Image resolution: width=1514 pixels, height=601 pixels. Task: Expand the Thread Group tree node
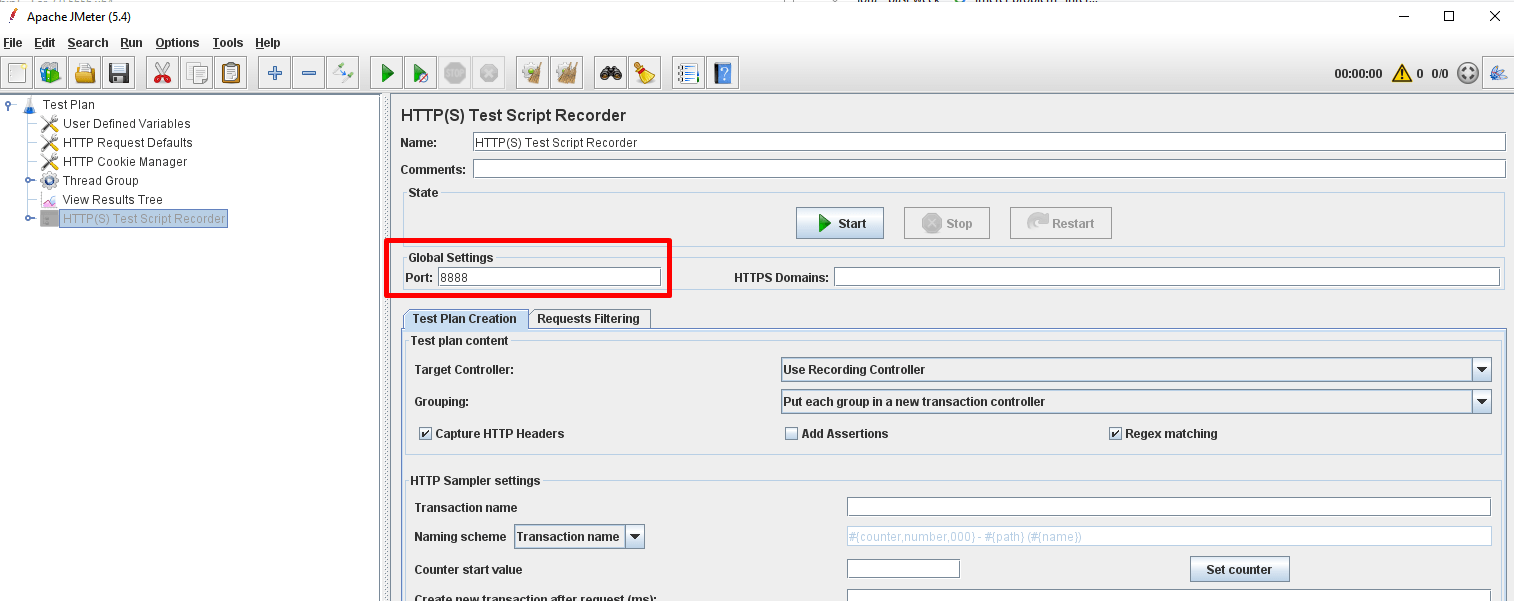tap(30, 180)
